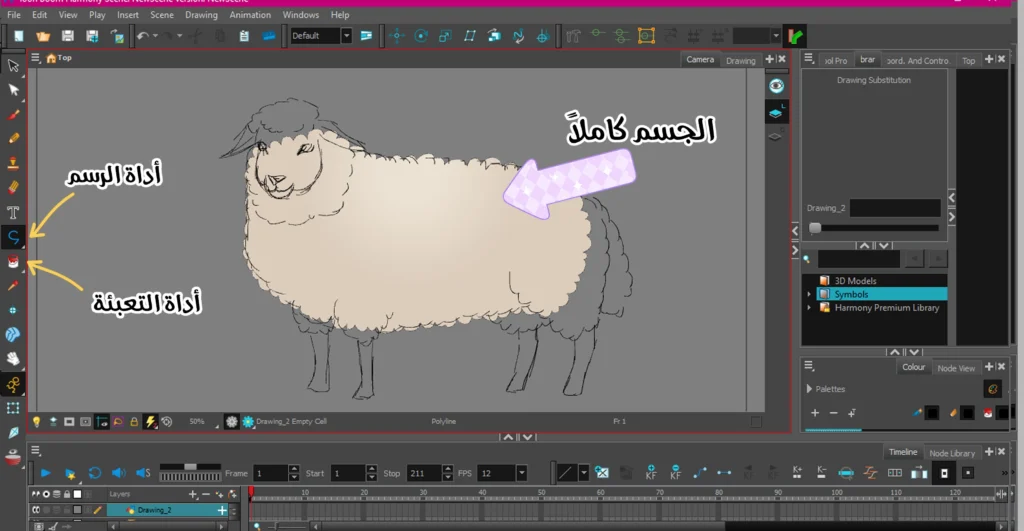
Task: Click the Add Keyframe KF icon
Action: 650,472
